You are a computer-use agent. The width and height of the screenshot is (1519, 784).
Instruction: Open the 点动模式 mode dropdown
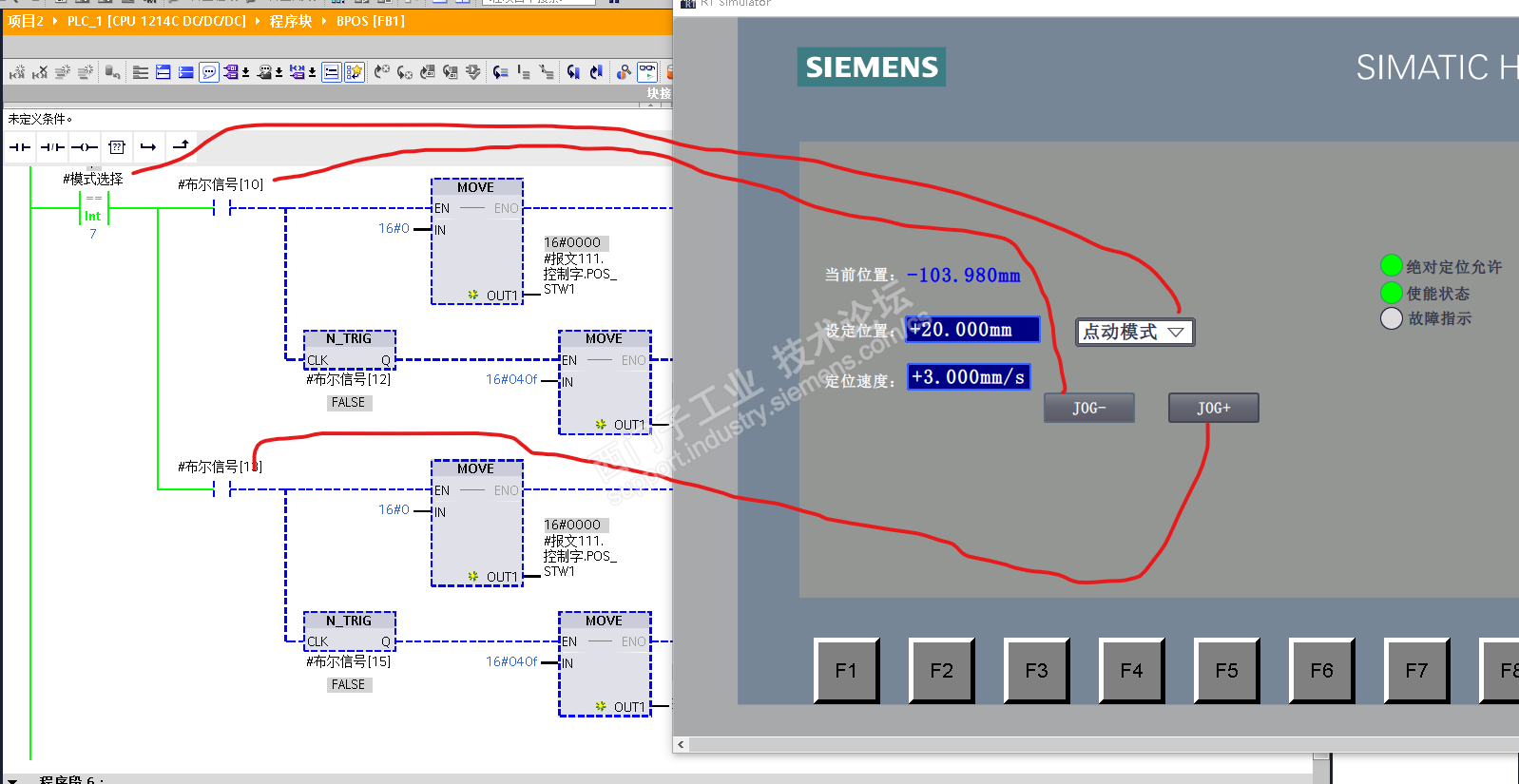click(x=1135, y=332)
